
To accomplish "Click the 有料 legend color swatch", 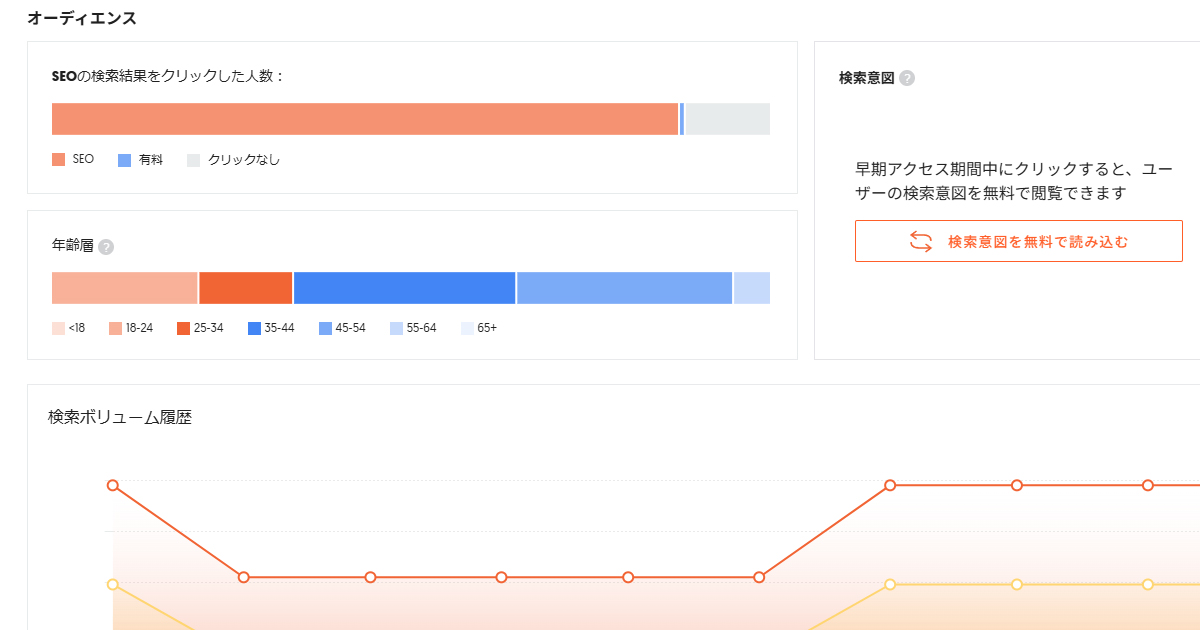I will (125, 159).
